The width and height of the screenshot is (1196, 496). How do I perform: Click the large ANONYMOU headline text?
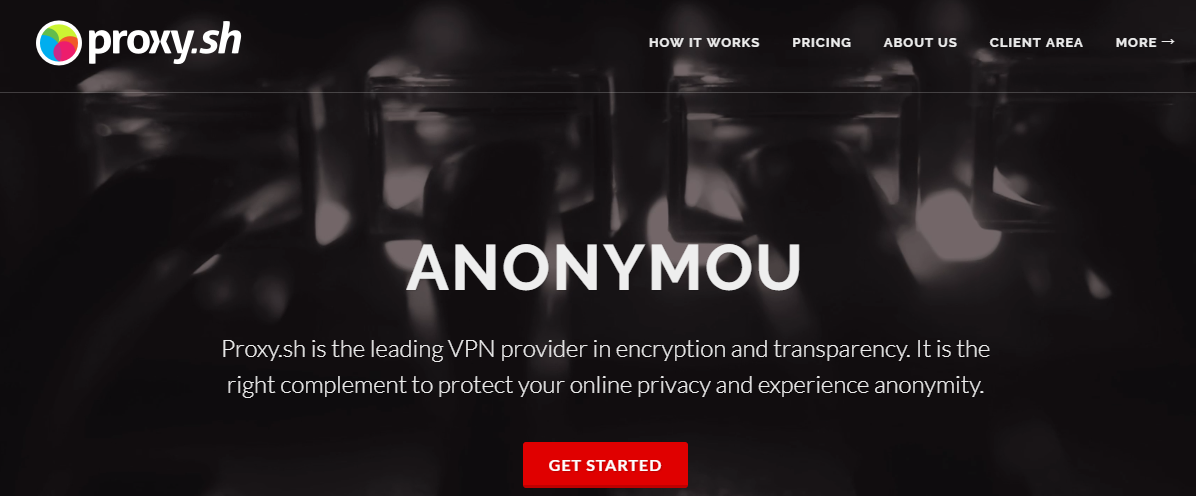point(603,268)
